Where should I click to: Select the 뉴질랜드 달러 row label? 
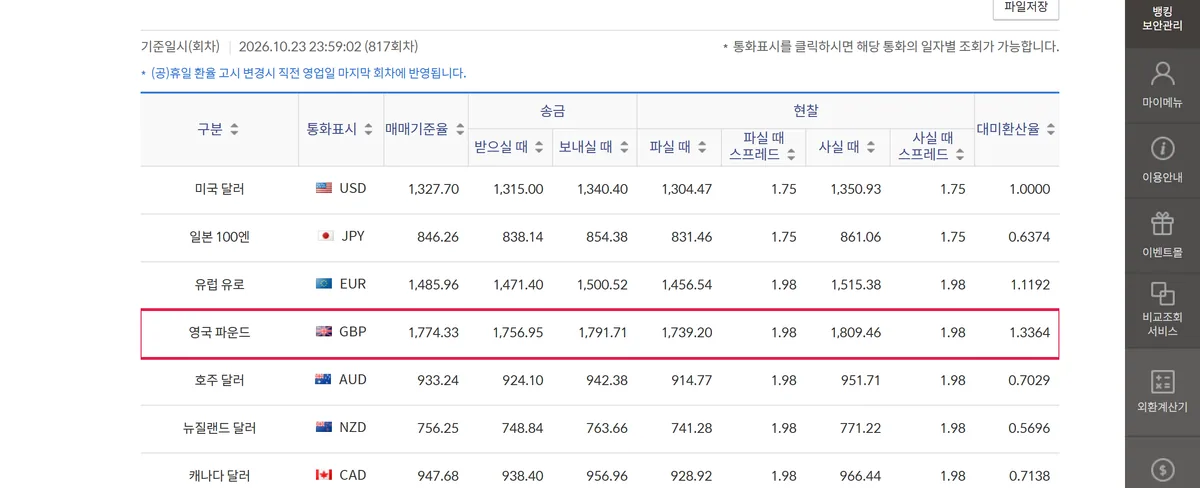pyautogui.click(x=219, y=428)
